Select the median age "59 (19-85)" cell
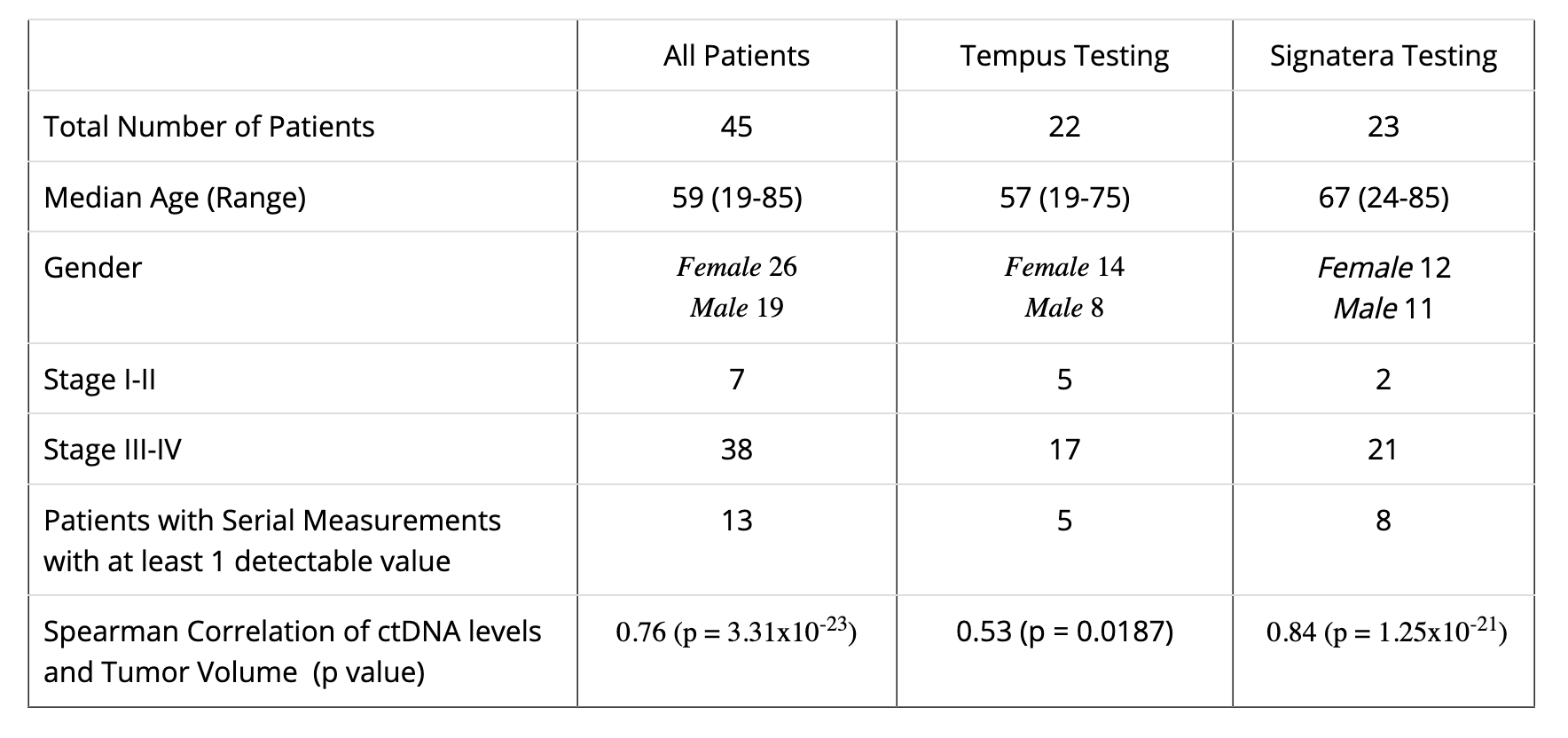Screen dimensions: 1568x738 (x=736, y=197)
